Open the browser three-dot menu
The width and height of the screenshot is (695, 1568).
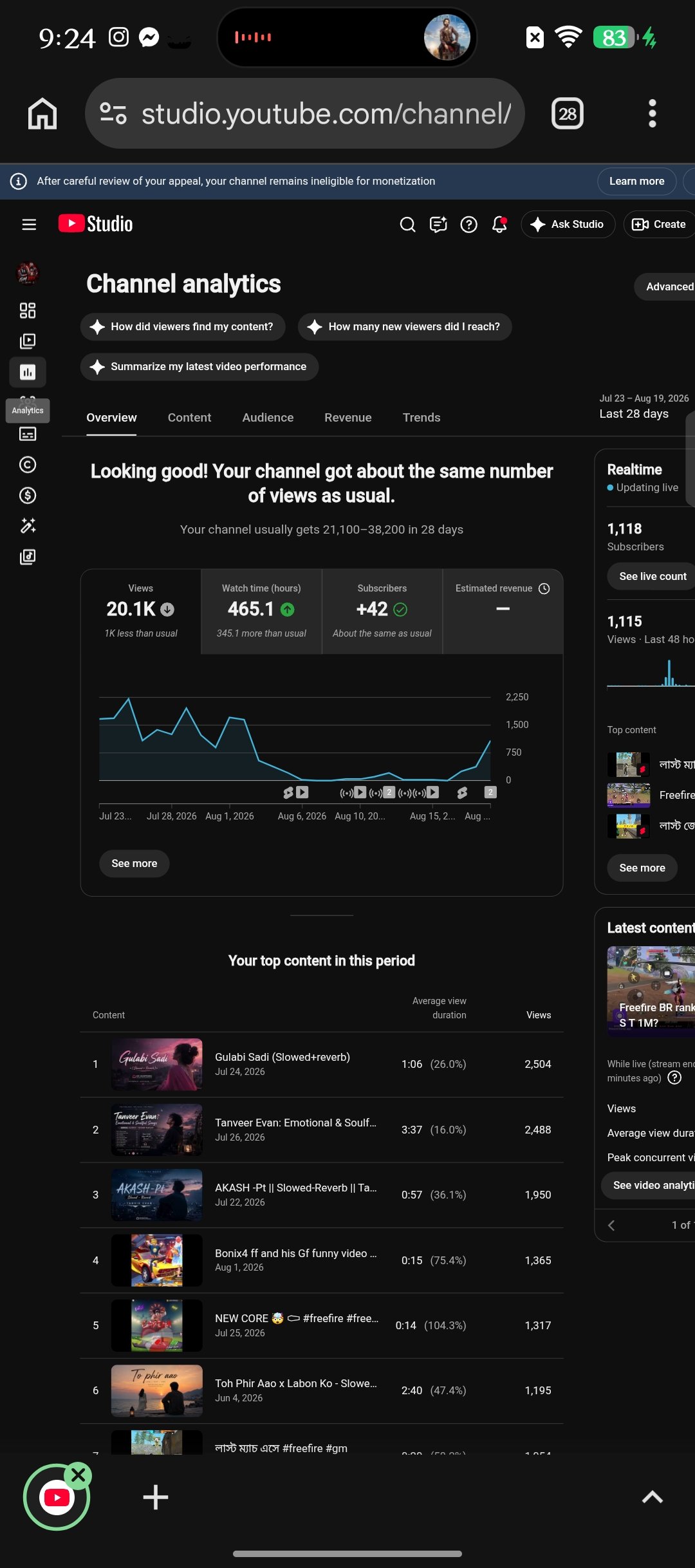pos(653,113)
